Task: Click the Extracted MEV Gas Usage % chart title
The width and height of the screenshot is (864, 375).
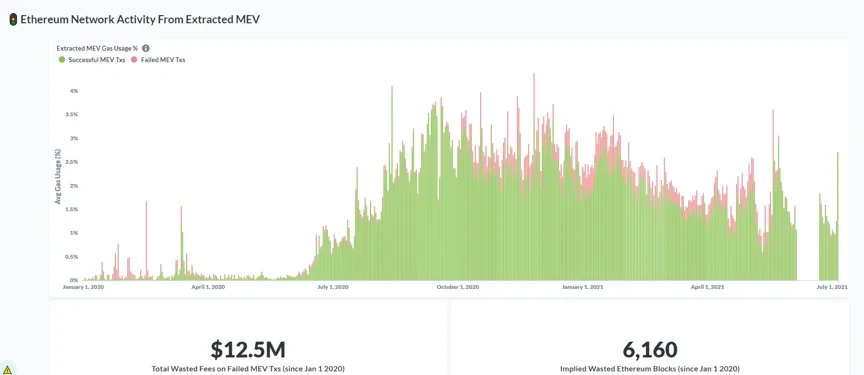Action: coord(97,48)
